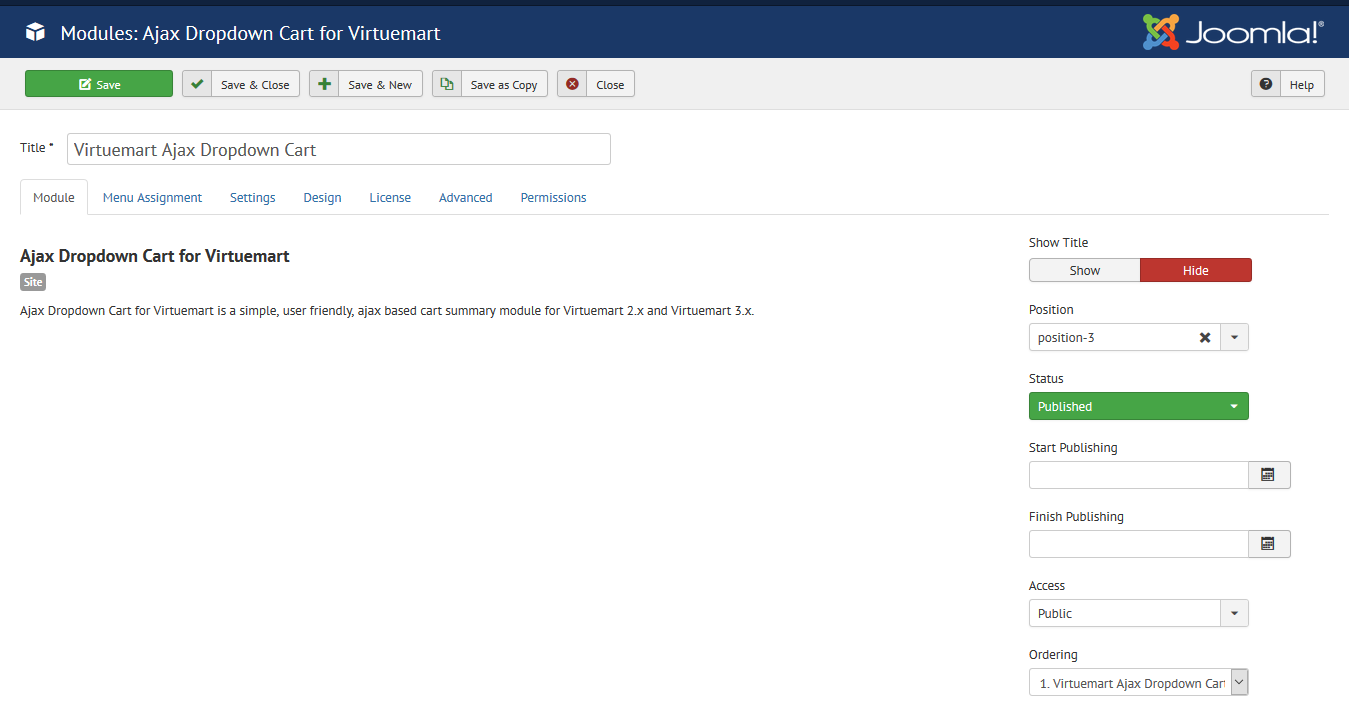This screenshot has height=711, width=1349.
Task: Open the Menu Assignment tab
Action: 152,197
